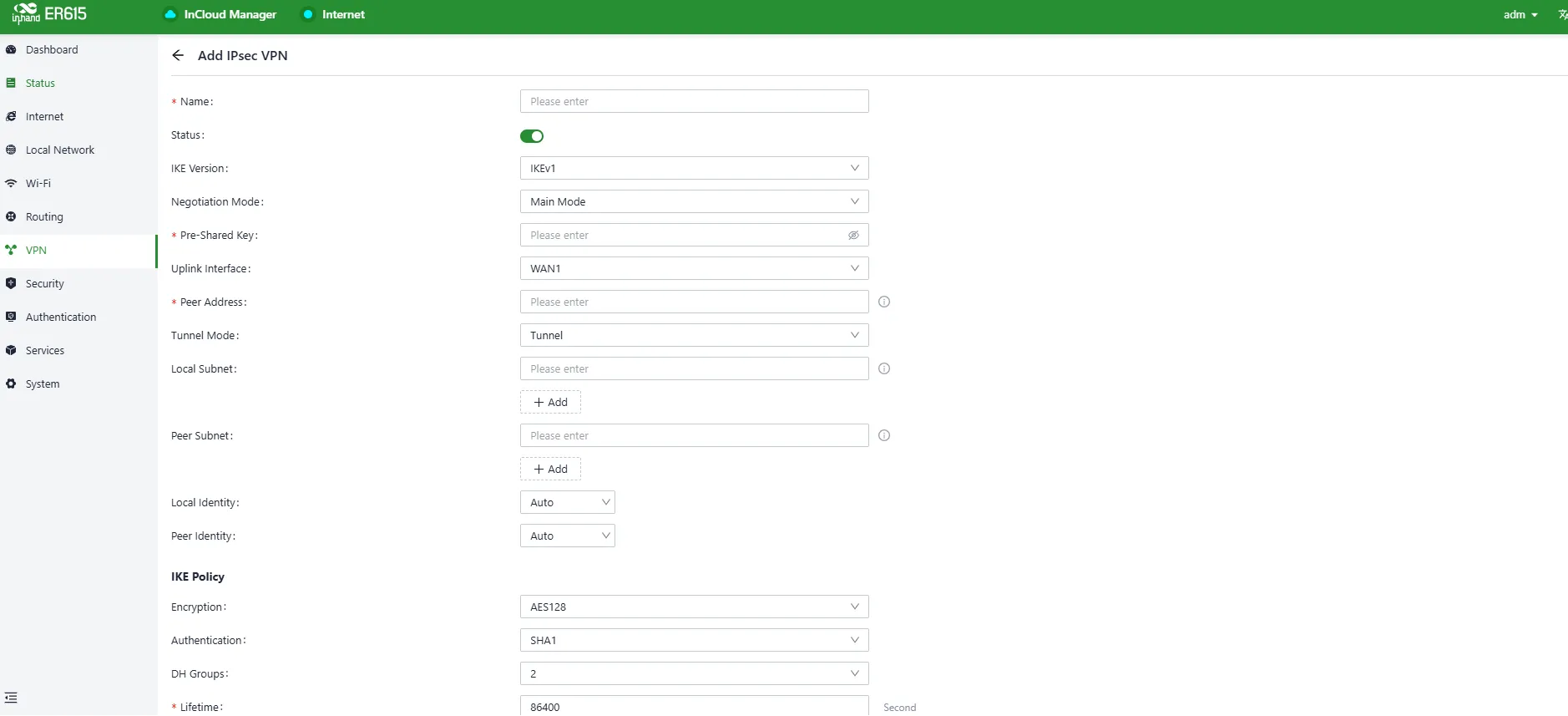Click the Peer Address input field

pyautogui.click(x=694, y=302)
